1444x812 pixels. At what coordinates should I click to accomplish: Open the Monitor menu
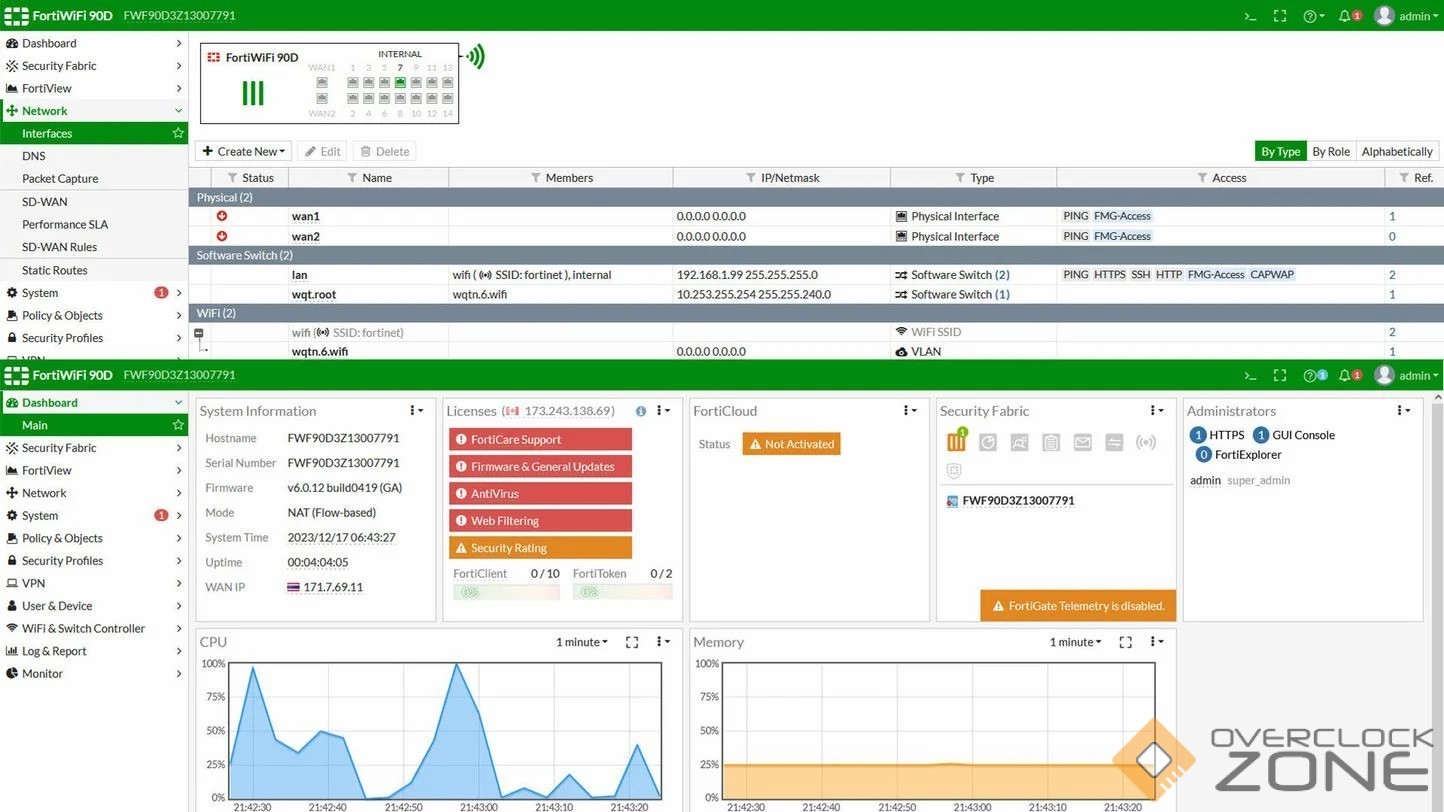94,673
